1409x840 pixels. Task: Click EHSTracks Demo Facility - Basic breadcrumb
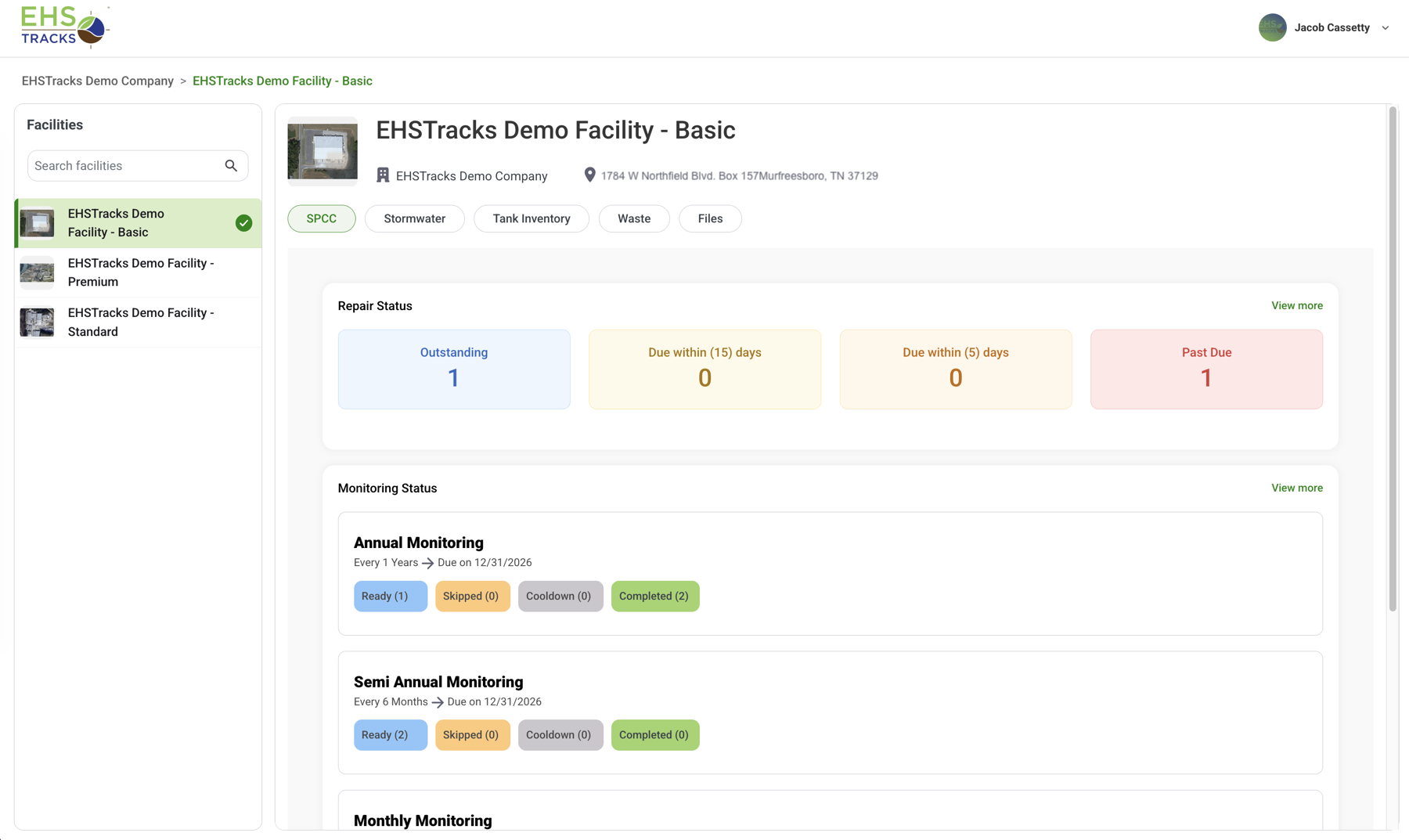click(x=283, y=81)
